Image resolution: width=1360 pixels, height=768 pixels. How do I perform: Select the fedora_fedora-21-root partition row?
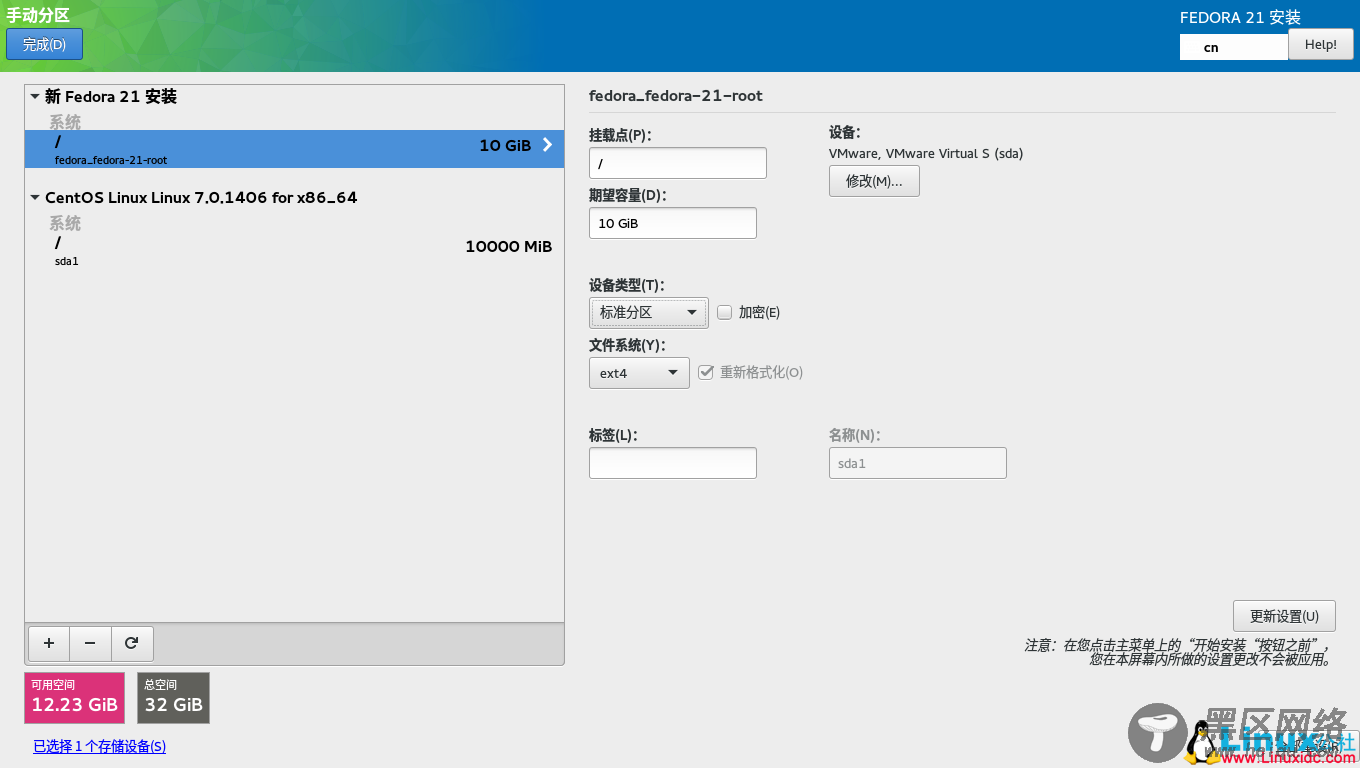coord(294,149)
